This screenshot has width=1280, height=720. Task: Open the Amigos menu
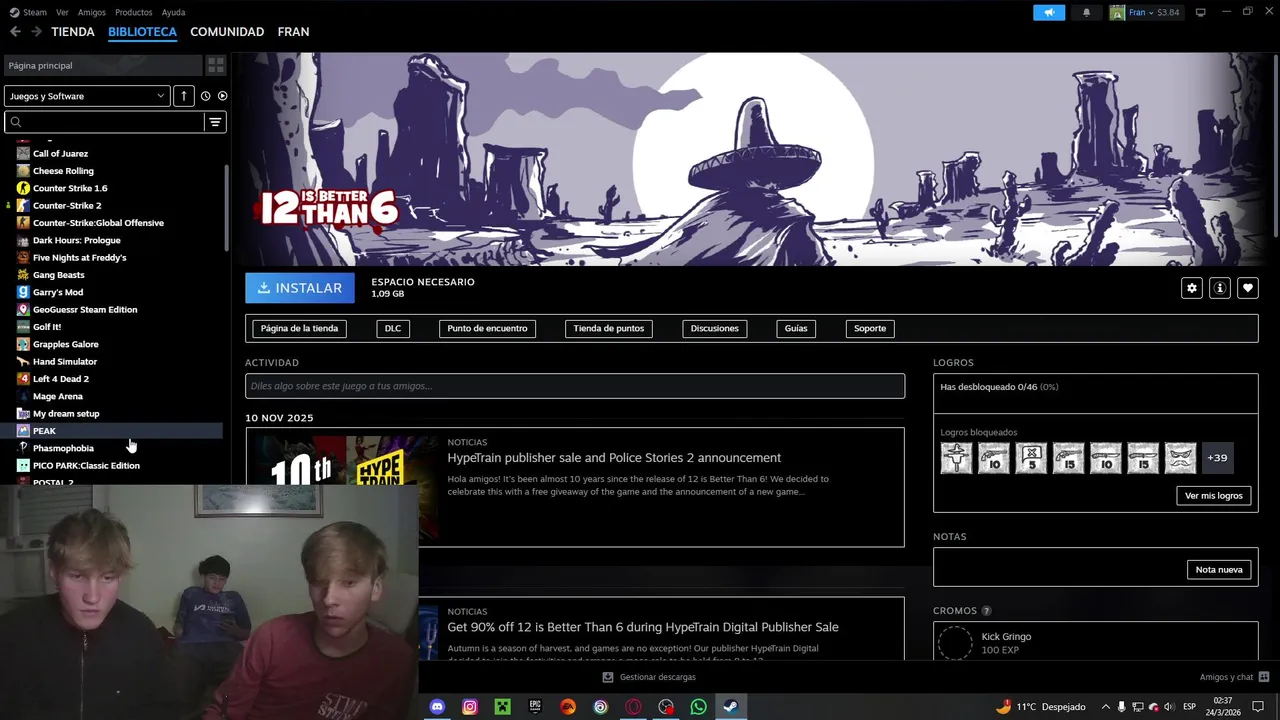92,13
